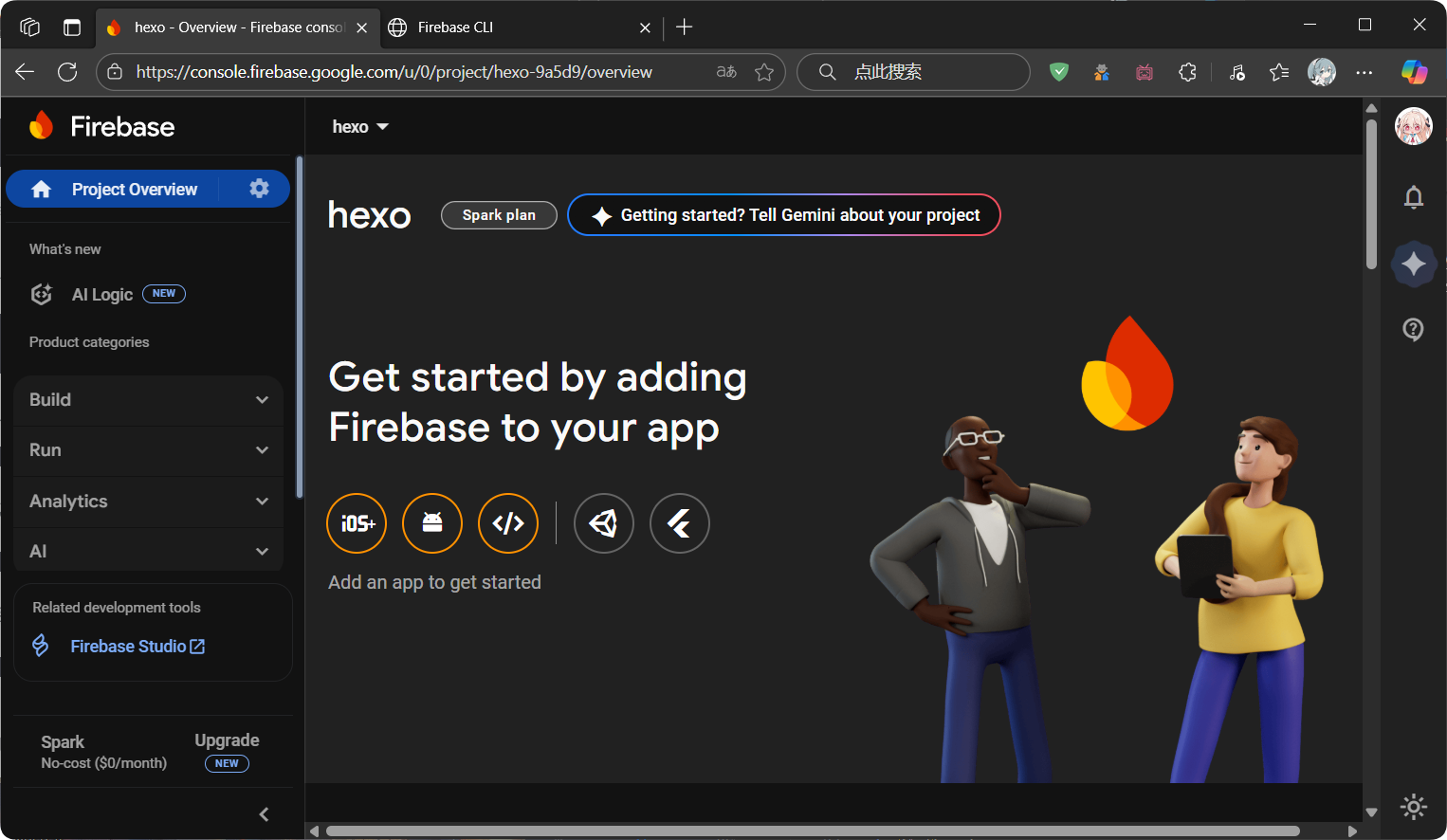Click Upgrade in the sidebar

pyautogui.click(x=227, y=740)
